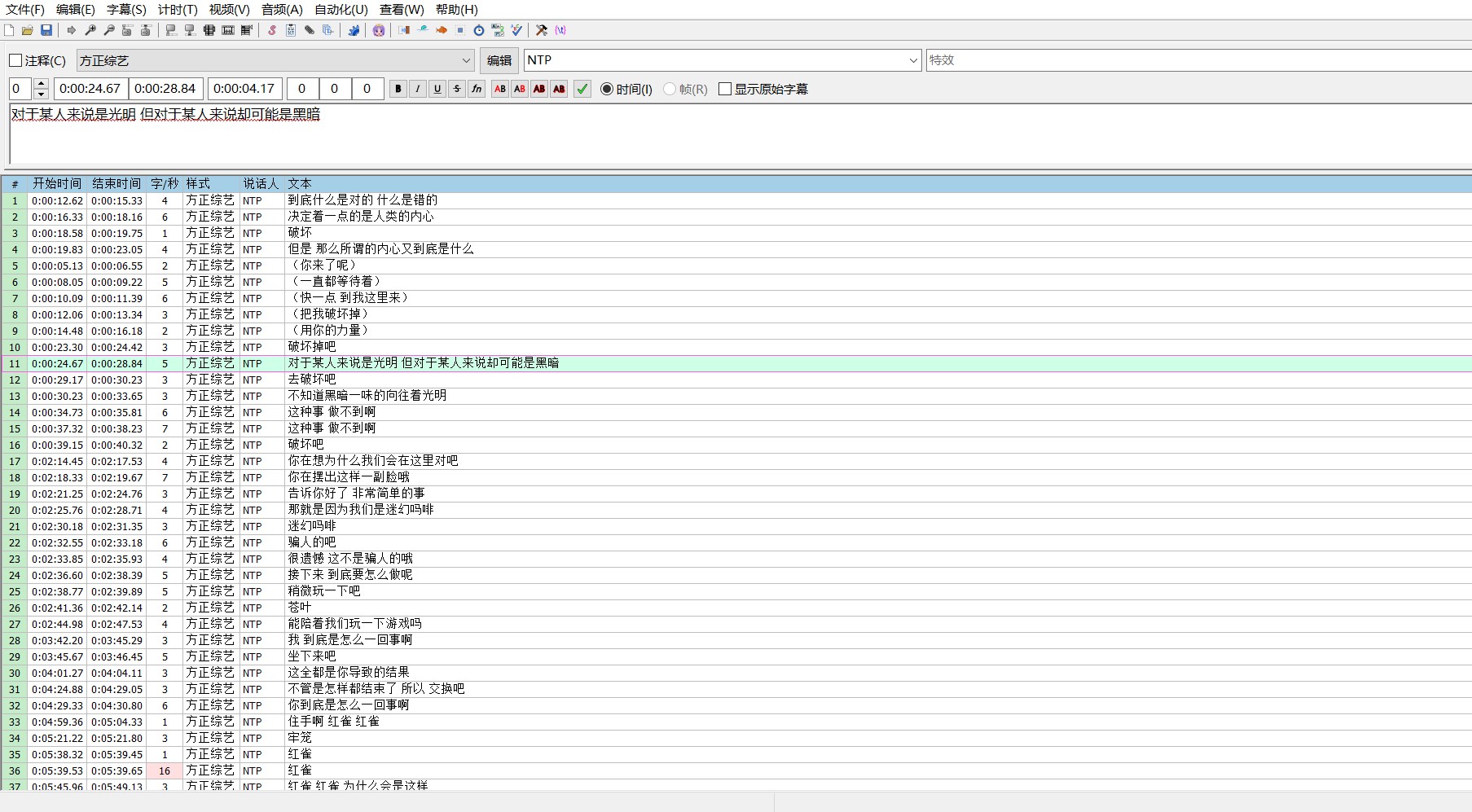Open the Fonts Collector icon

click(x=328, y=30)
